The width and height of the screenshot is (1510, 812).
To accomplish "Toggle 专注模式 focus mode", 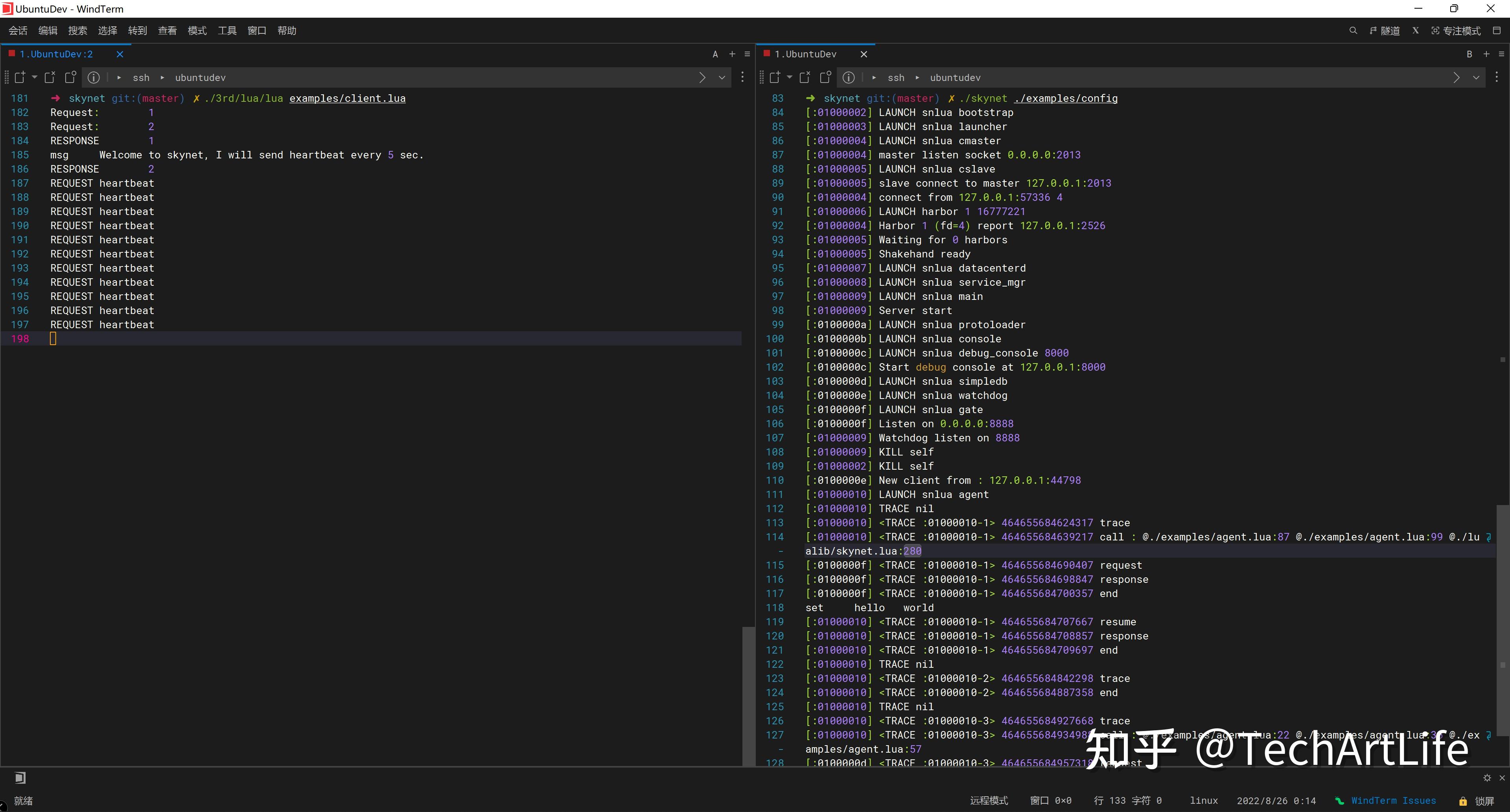I will pos(1456,31).
